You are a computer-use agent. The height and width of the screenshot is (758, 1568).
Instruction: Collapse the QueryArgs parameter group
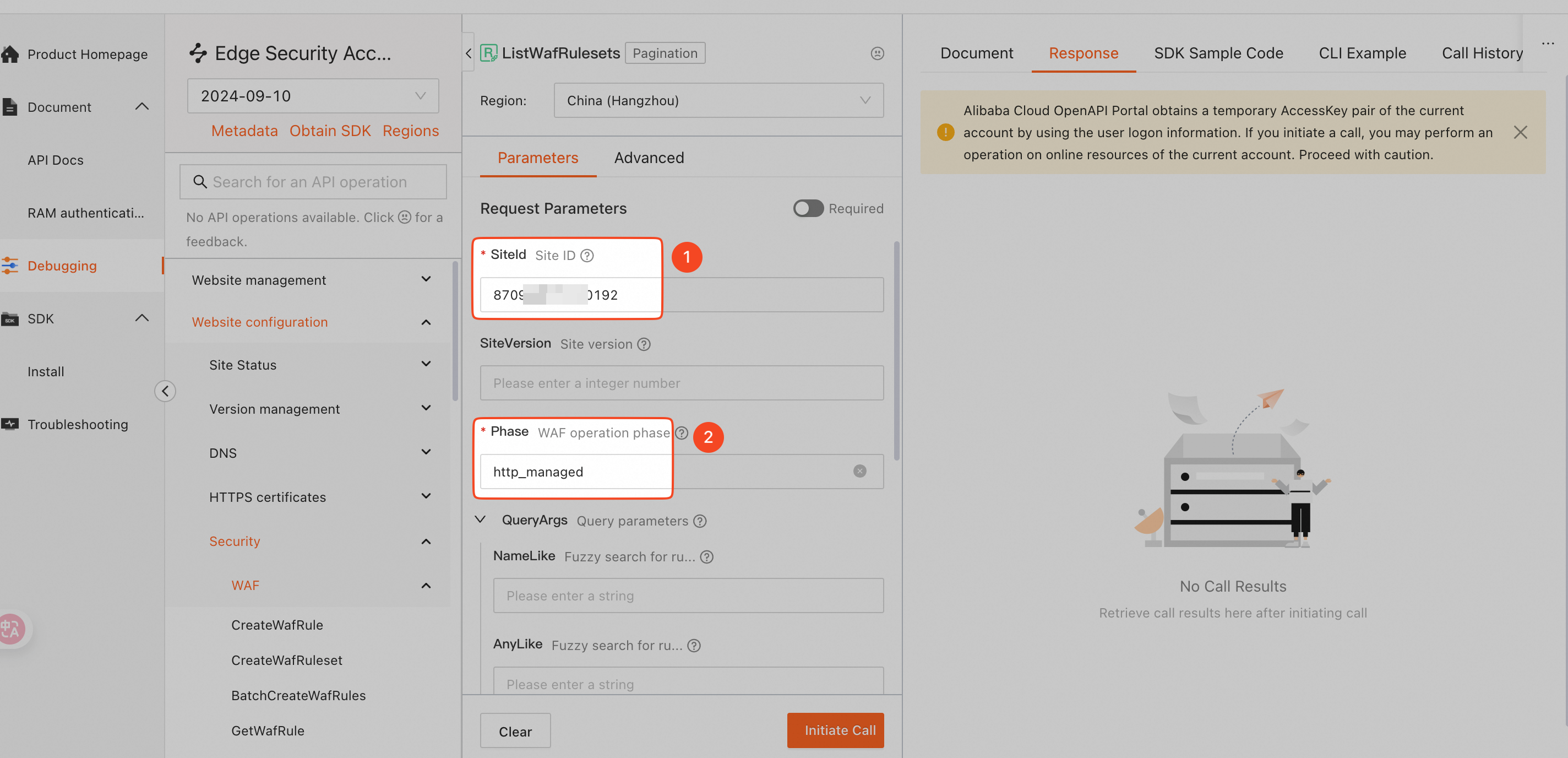(480, 520)
